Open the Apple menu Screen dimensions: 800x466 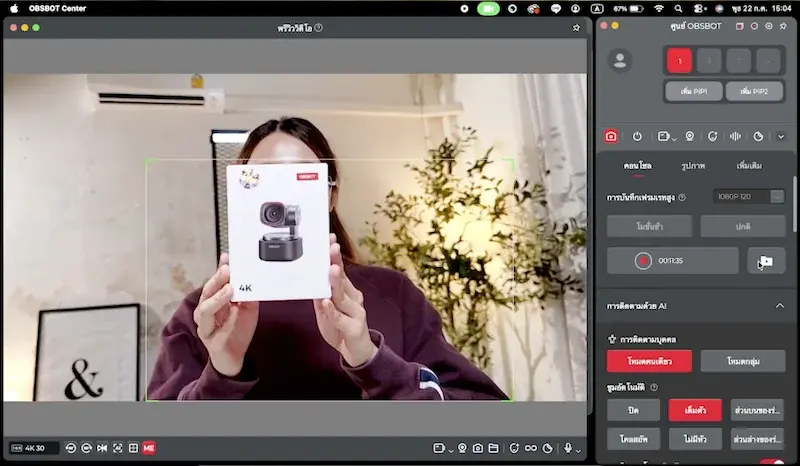[x=14, y=8]
